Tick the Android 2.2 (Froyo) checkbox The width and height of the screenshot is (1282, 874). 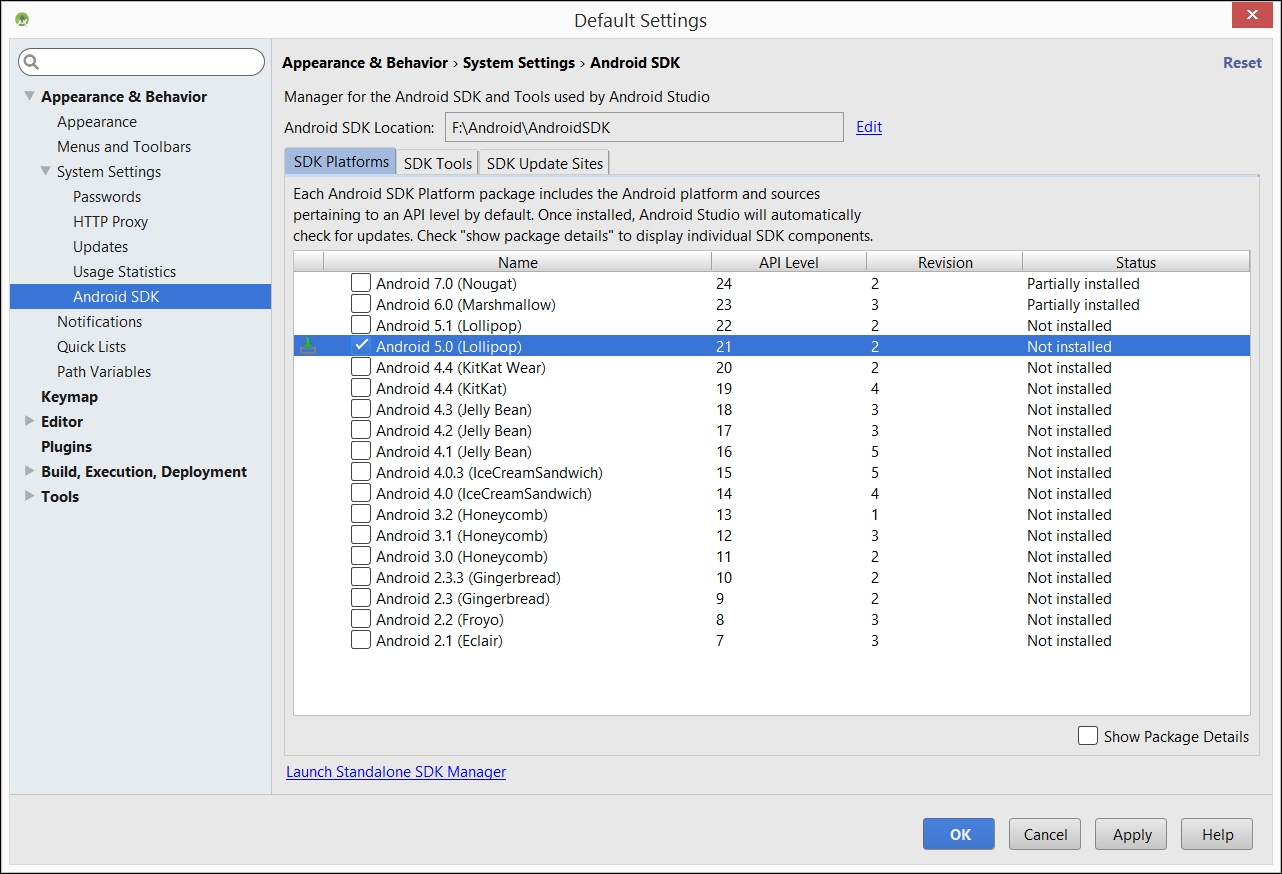click(x=361, y=619)
